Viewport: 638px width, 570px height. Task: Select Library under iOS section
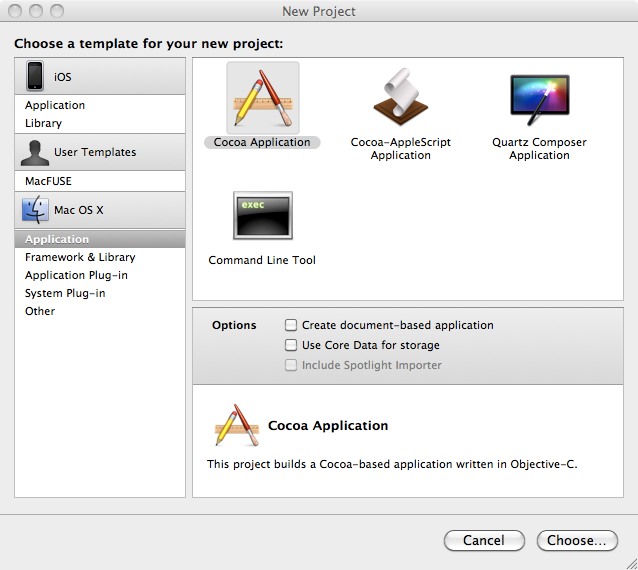point(43,123)
